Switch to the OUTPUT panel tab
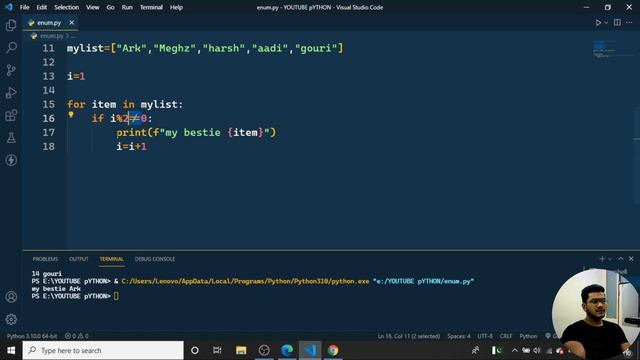The image size is (640, 360). (79, 259)
